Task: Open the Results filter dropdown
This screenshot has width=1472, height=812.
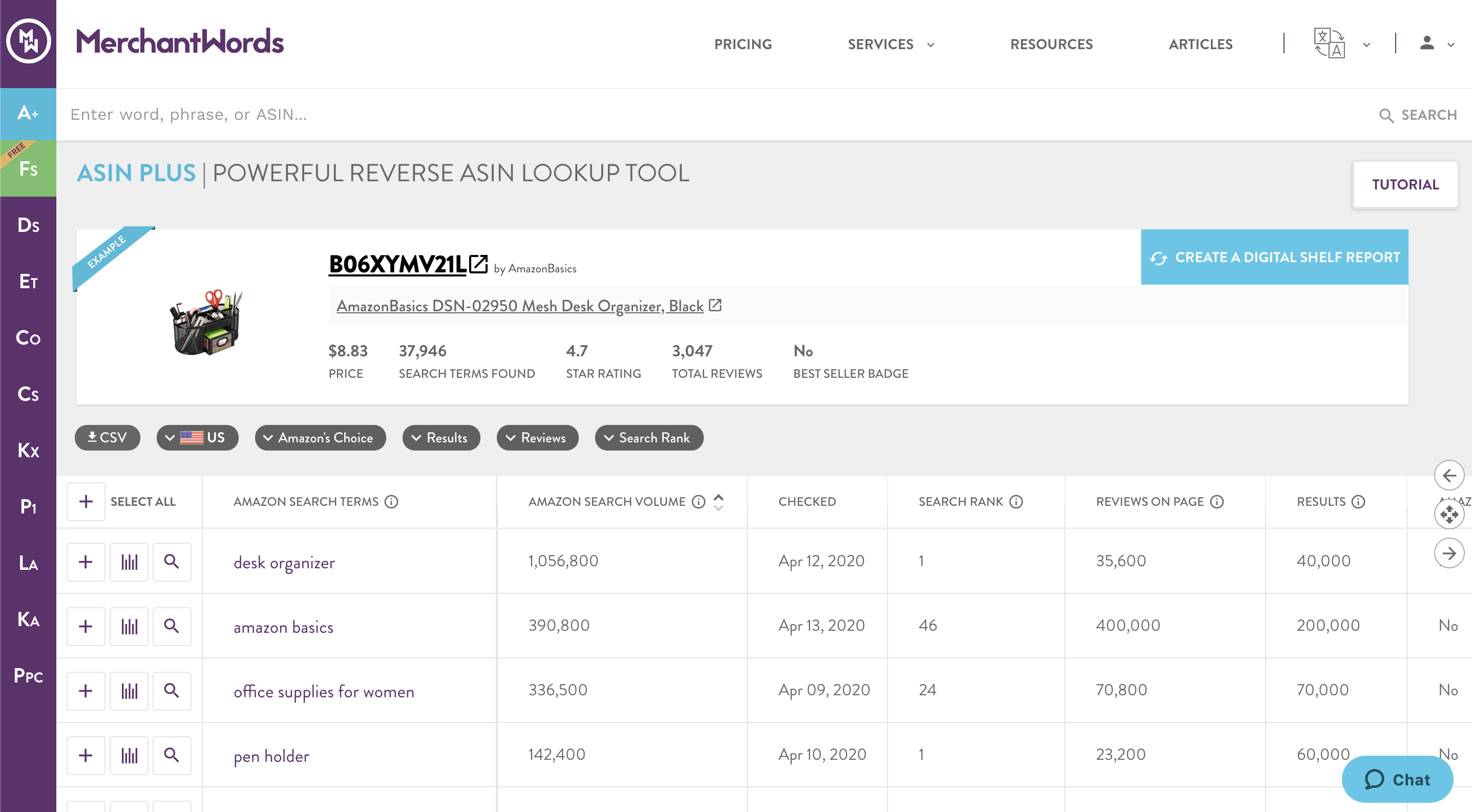Action: pos(441,437)
